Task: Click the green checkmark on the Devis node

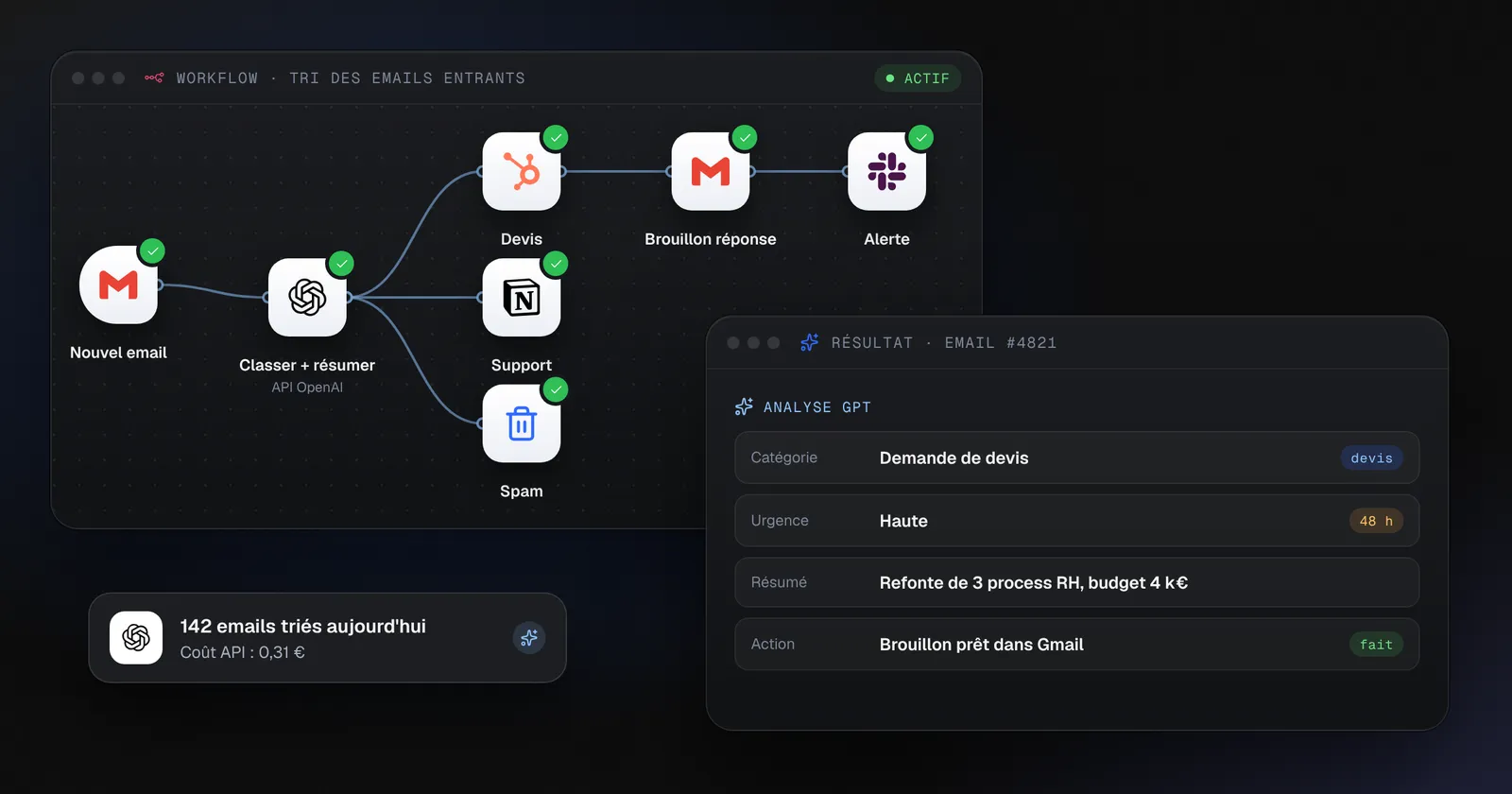Action: coord(556,137)
